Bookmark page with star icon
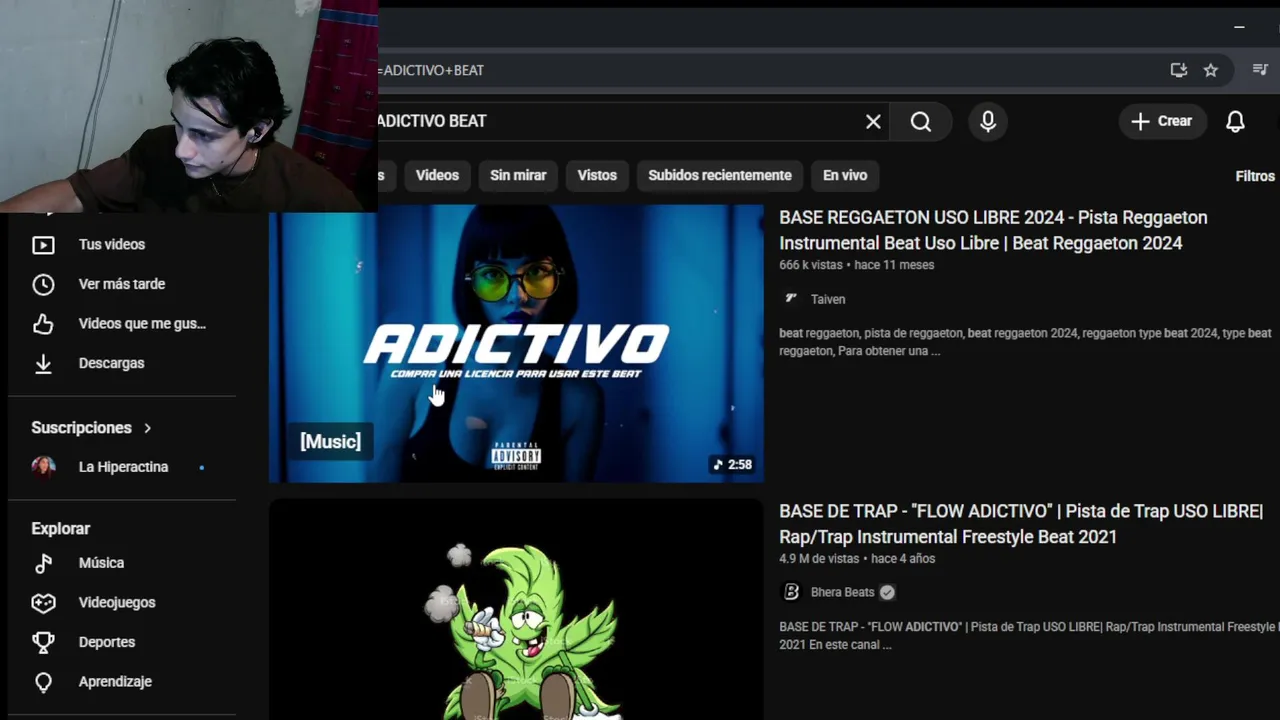Viewport: 1280px width, 720px height. 1211,70
